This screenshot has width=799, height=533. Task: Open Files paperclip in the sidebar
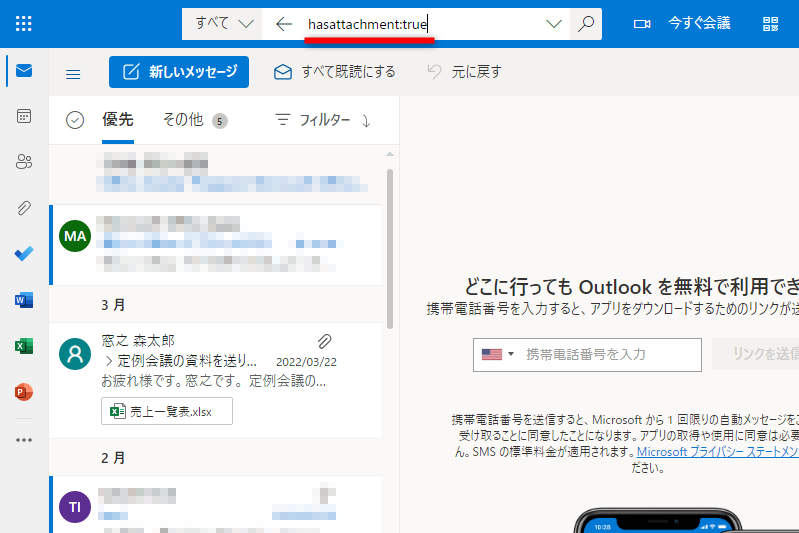pyautogui.click(x=24, y=208)
